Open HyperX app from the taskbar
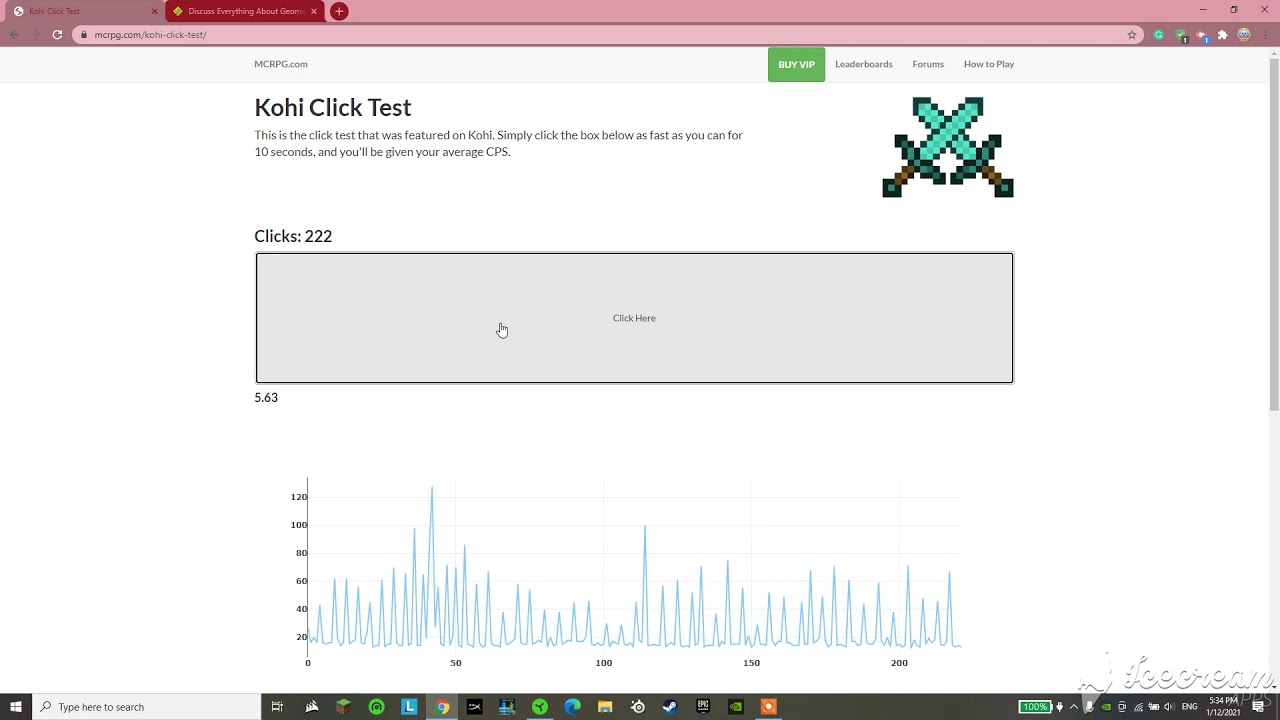This screenshot has height=720, width=1280. click(x=474, y=707)
